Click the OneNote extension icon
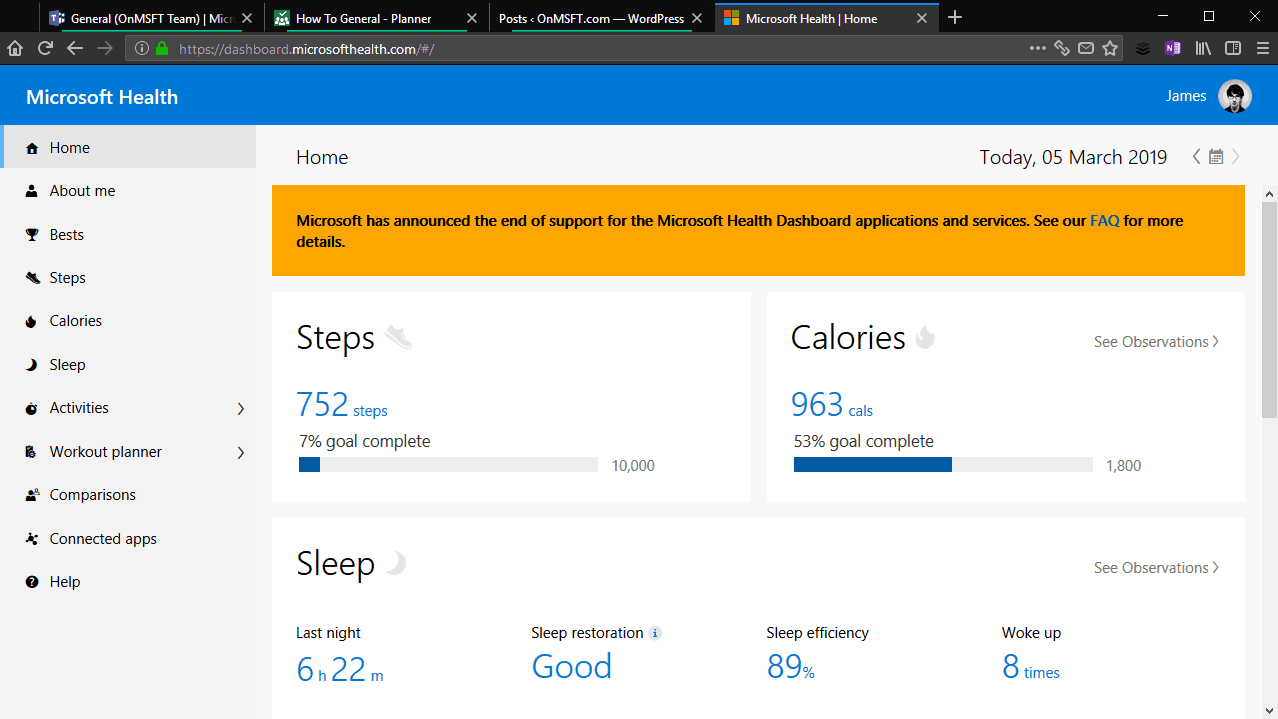1278x719 pixels. [x=1173, y=48]
